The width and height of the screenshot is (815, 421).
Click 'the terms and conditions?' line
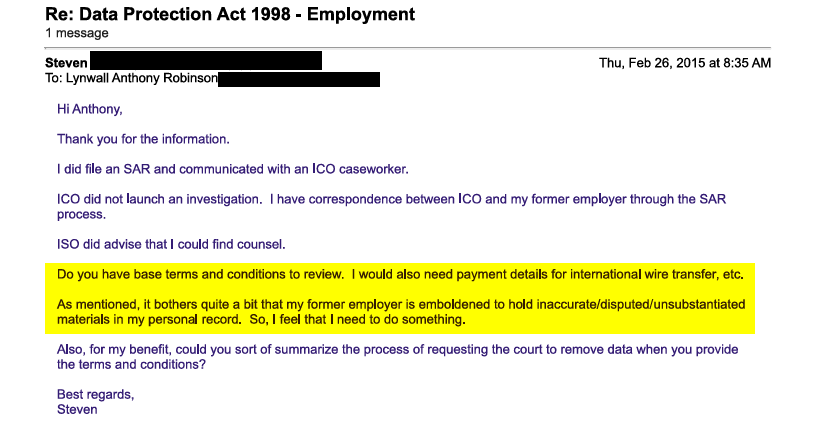(x=132, y=365)
